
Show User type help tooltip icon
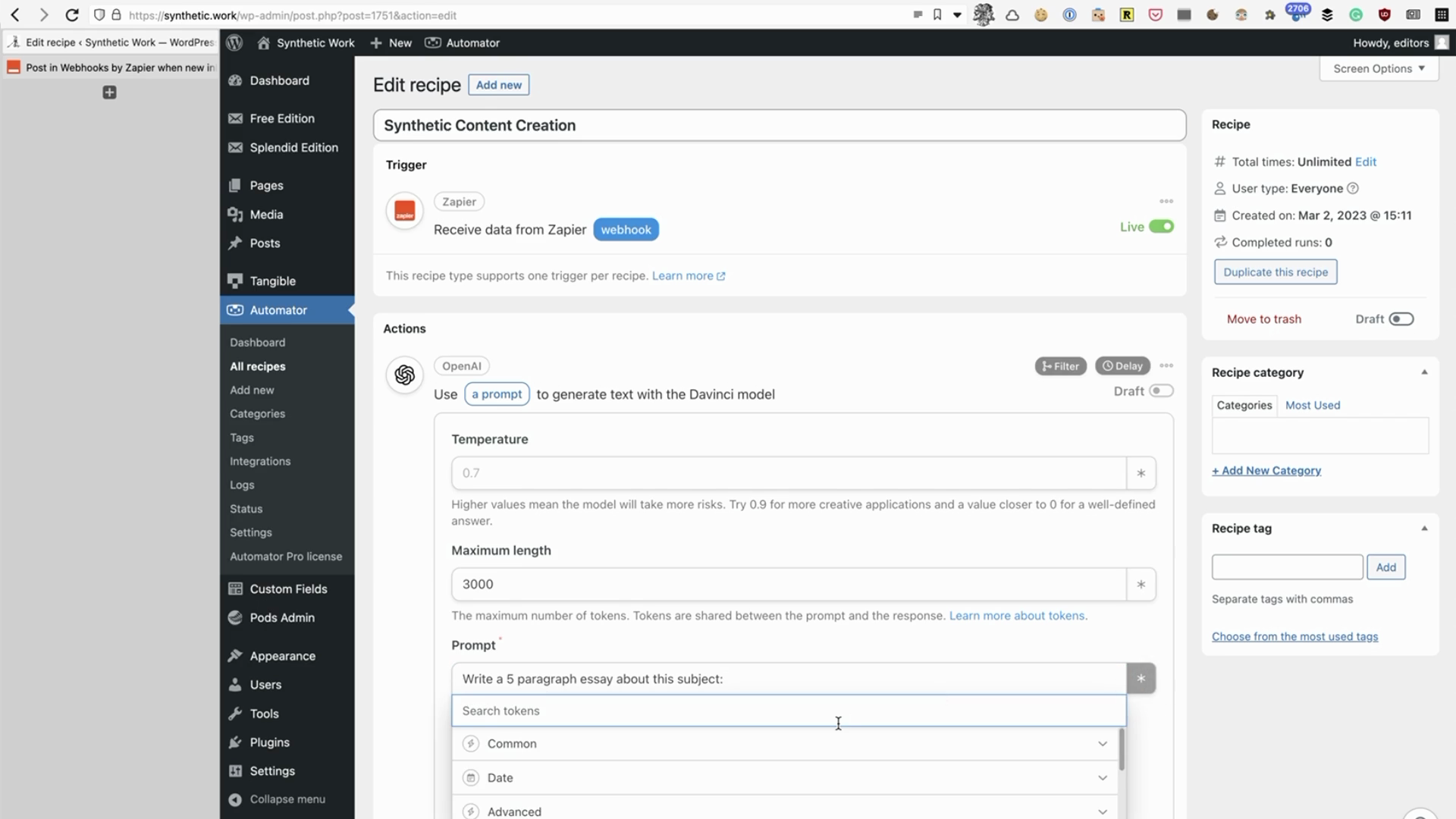pos(1352,188)
